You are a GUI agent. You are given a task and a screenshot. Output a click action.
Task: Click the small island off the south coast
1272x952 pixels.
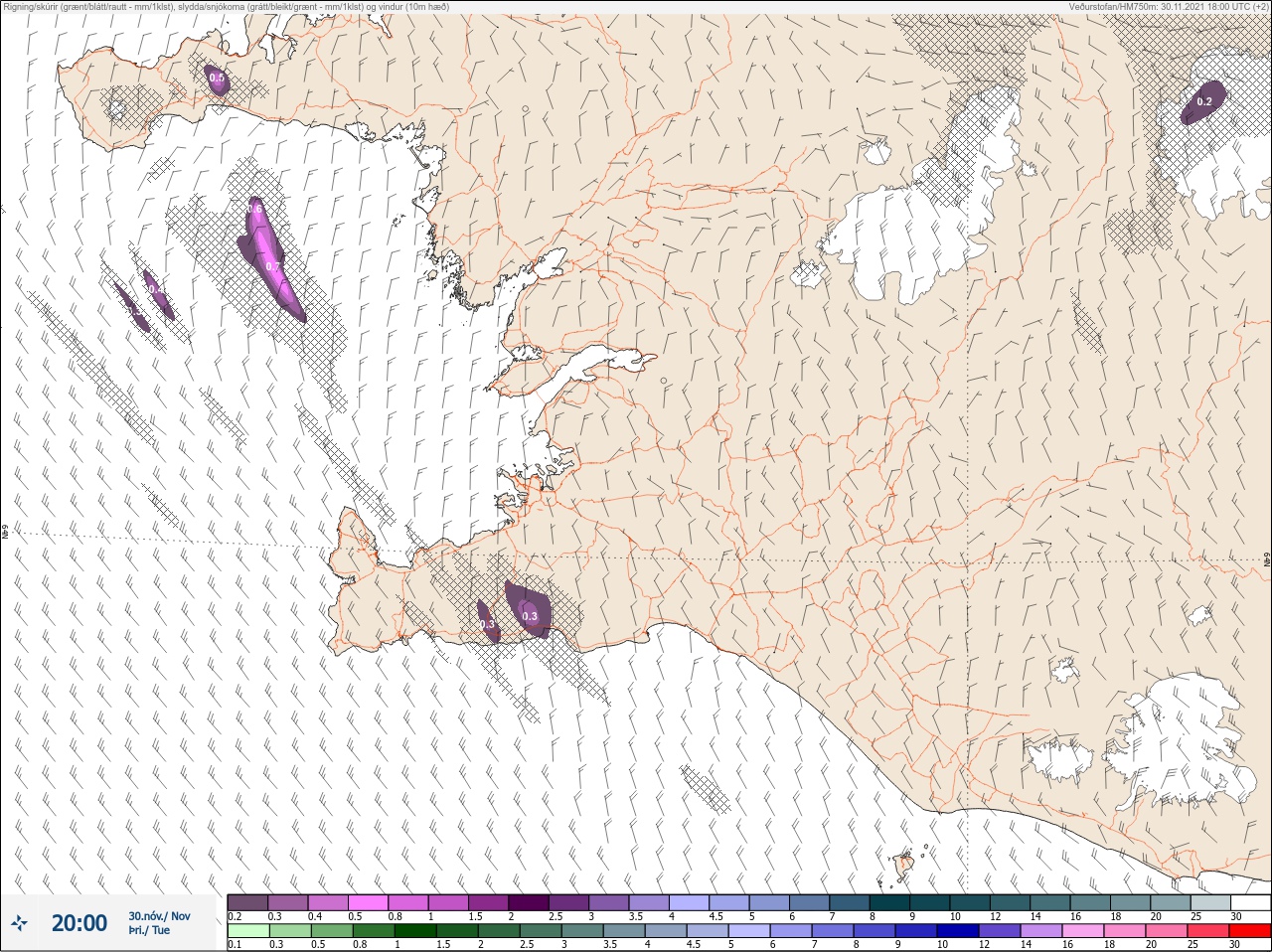click(x=904, y=866)
